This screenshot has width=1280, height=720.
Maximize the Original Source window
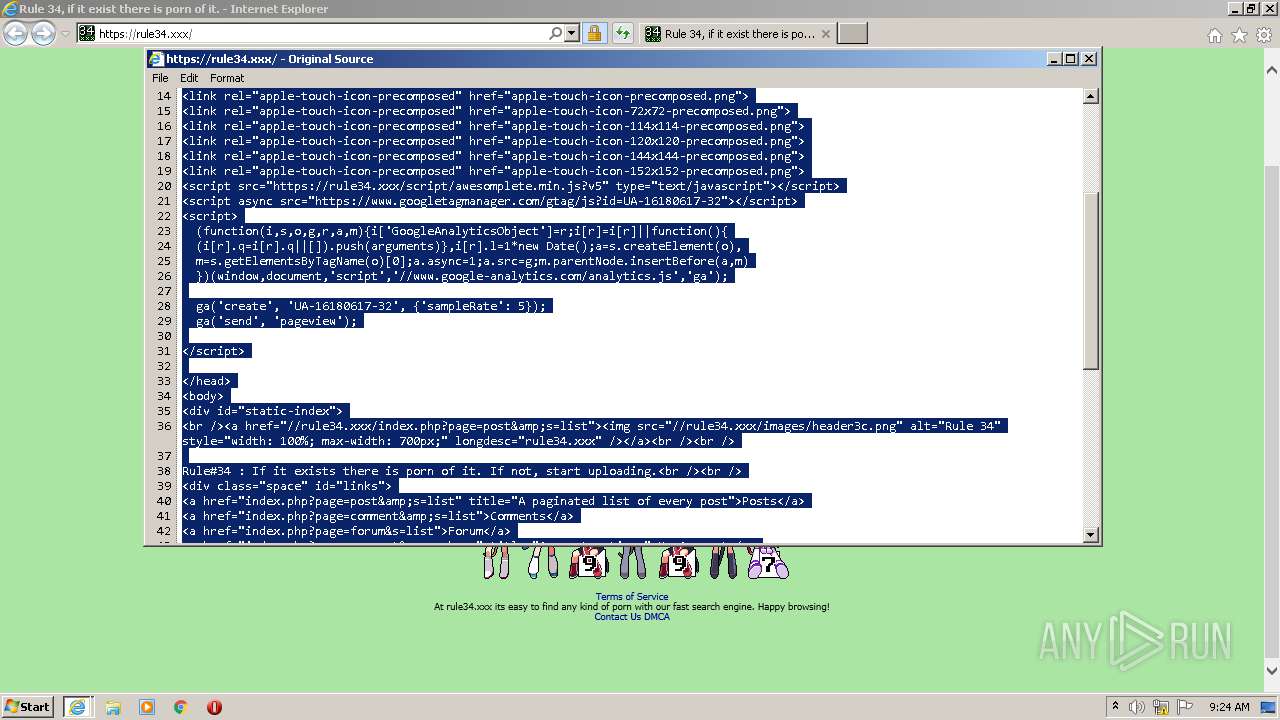click(1071, 59)
